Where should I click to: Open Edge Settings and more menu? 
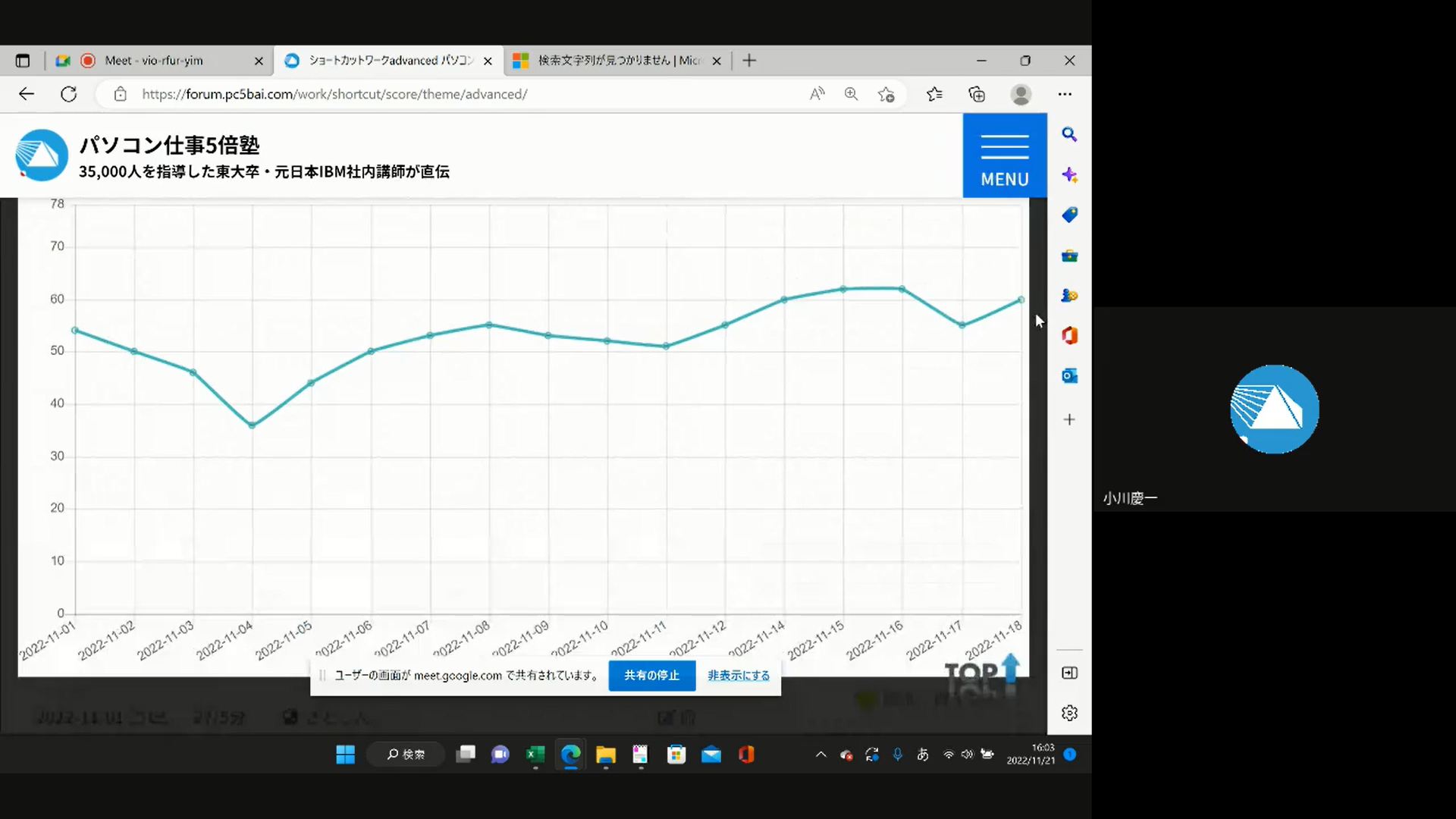click(x=1065, y=94)
